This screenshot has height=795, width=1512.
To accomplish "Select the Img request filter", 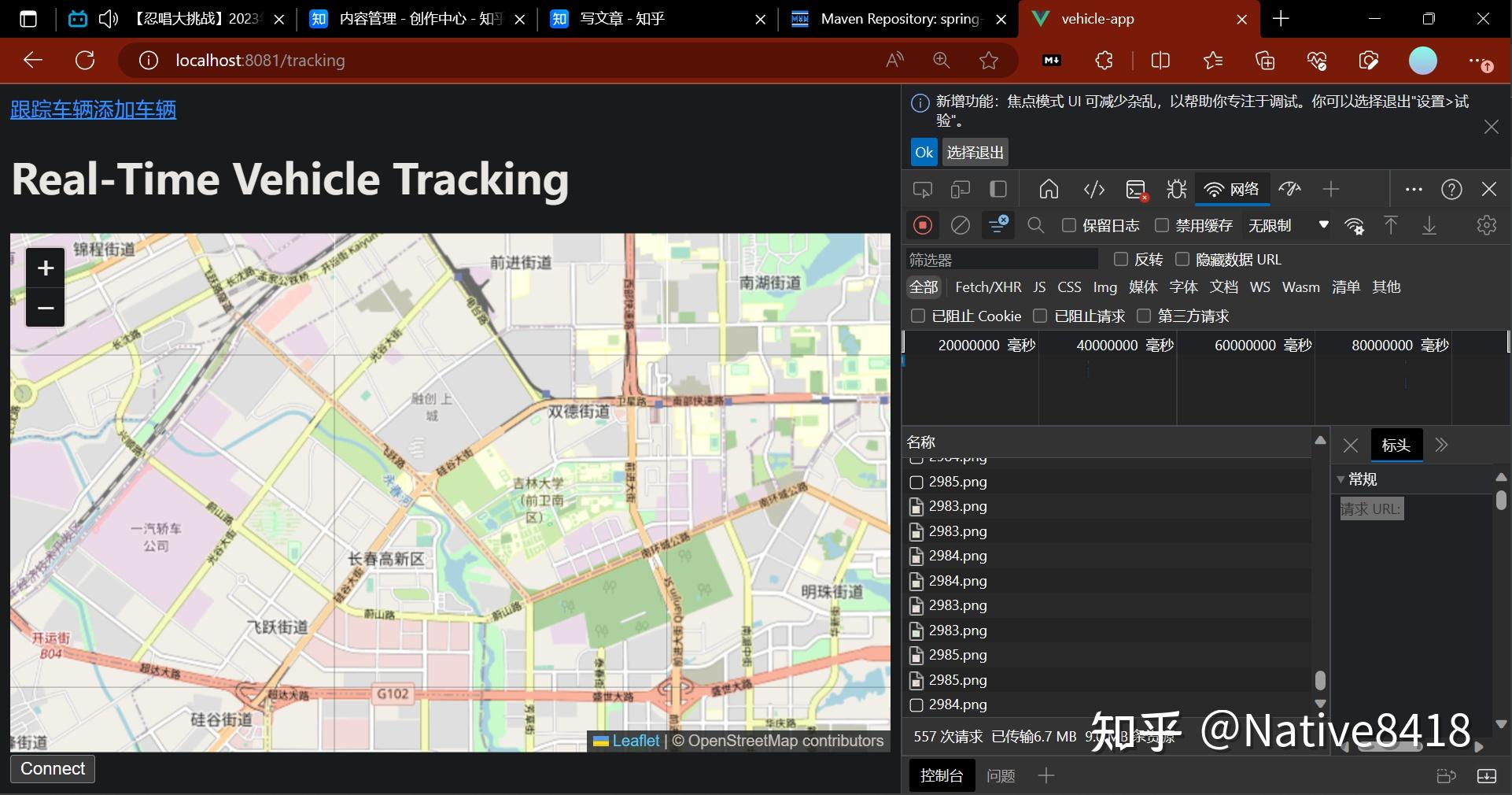I will click(x=1104, y=287).
